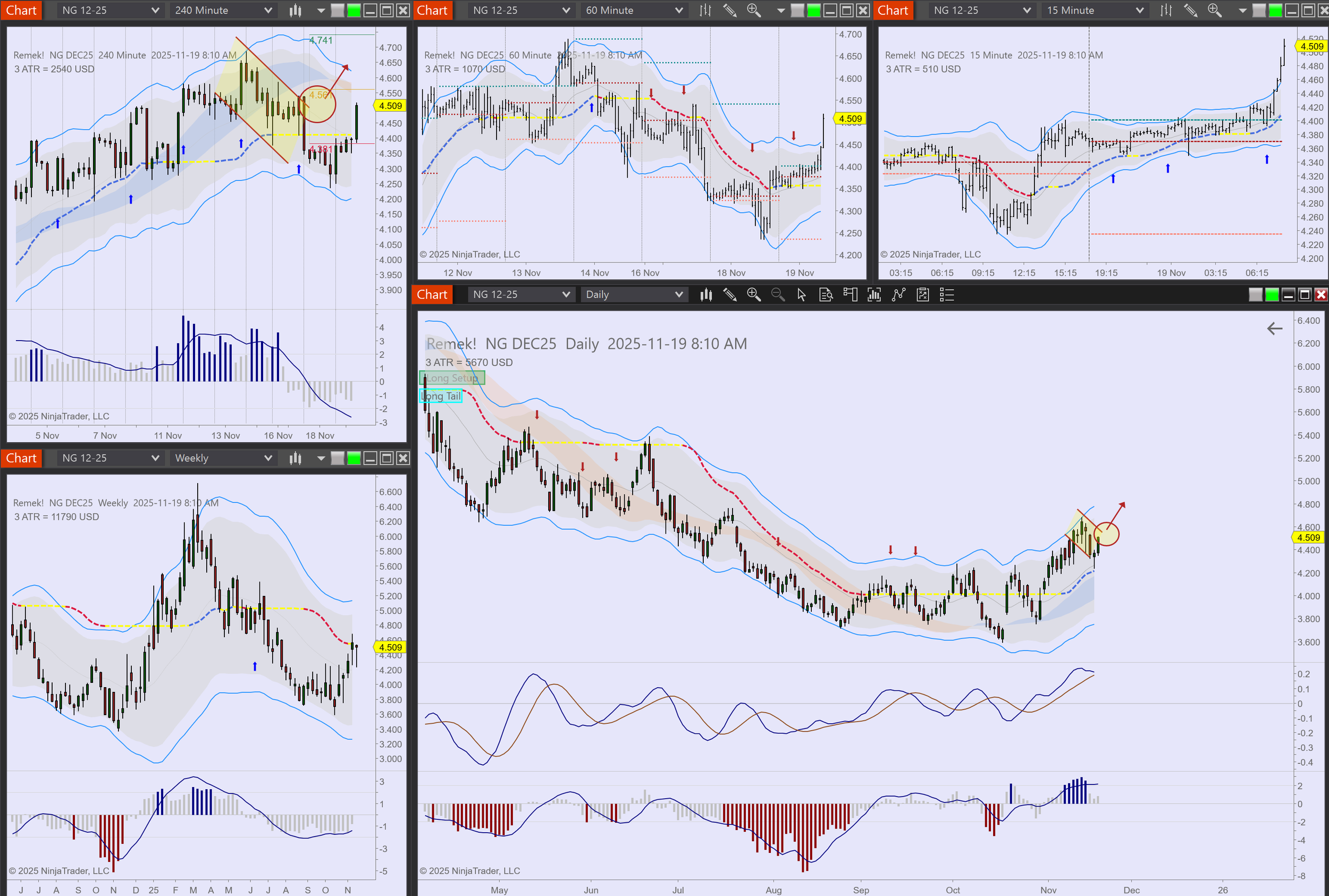Click zoom in on Daily chart toolbar

753,295
